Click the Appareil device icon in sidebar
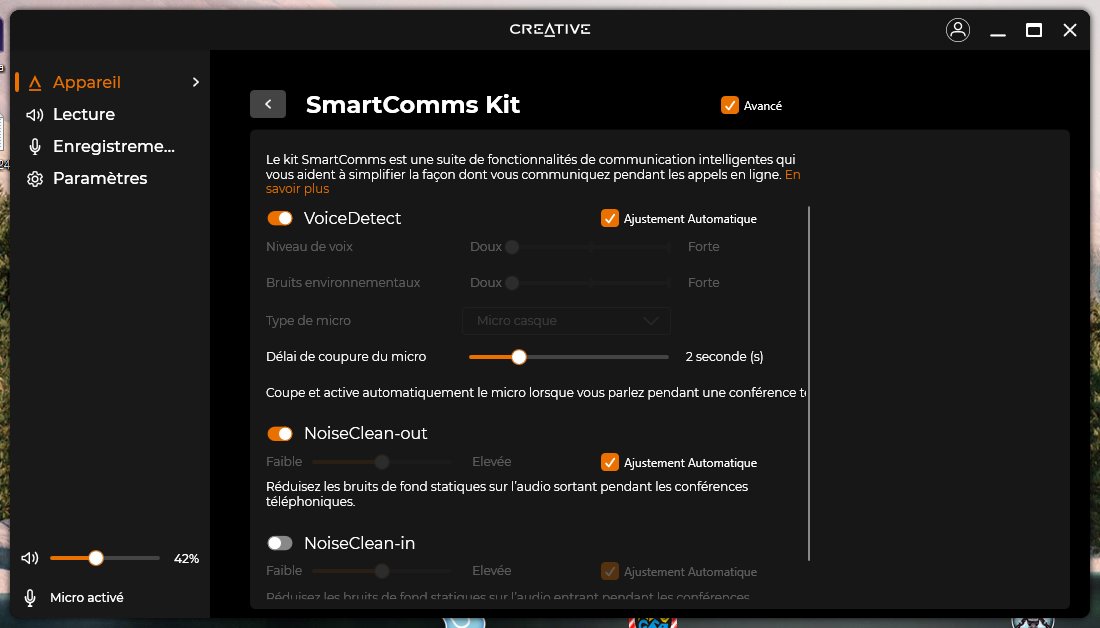The width and height of the screenshot is (1100, 628). point(35,83)
